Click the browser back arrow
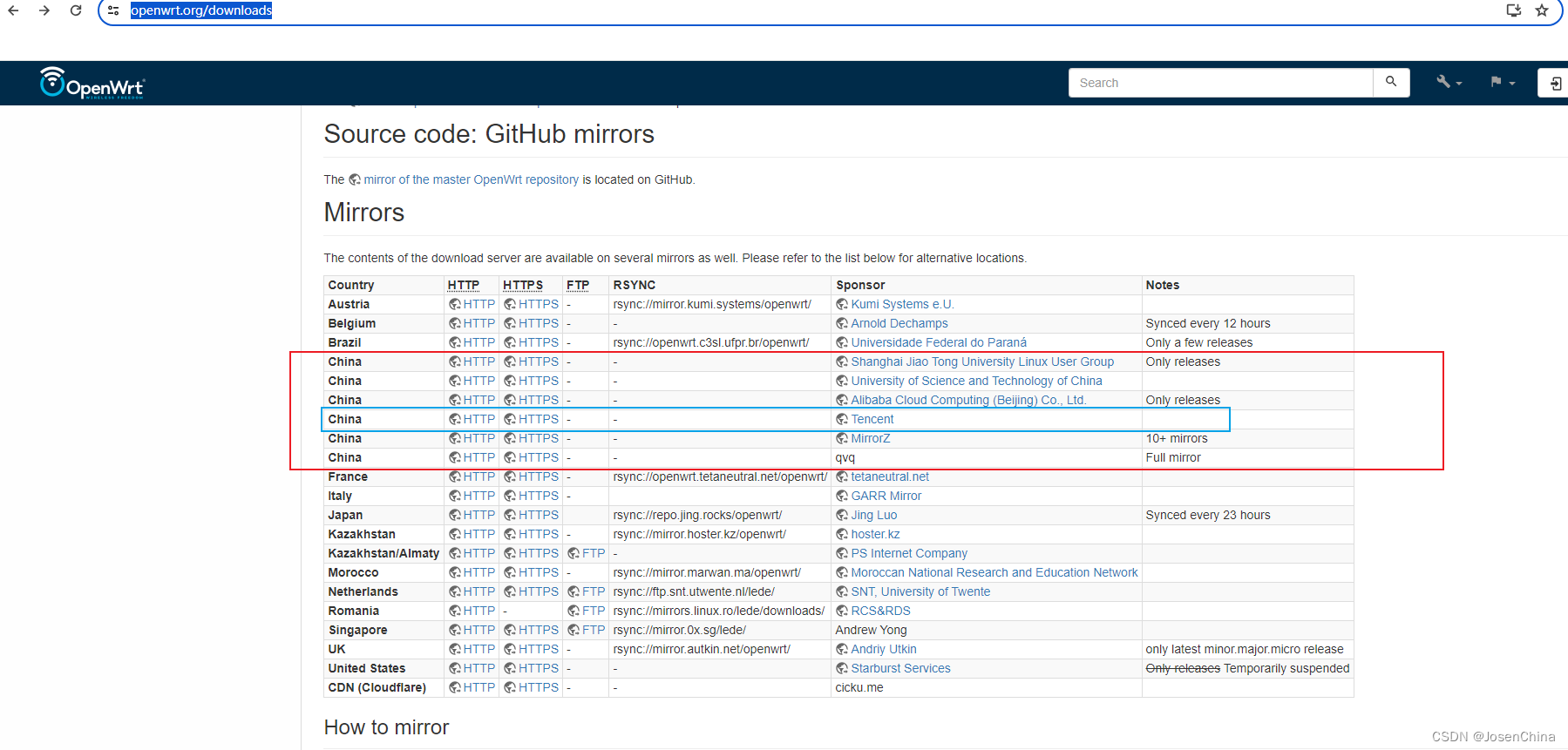 13,10
